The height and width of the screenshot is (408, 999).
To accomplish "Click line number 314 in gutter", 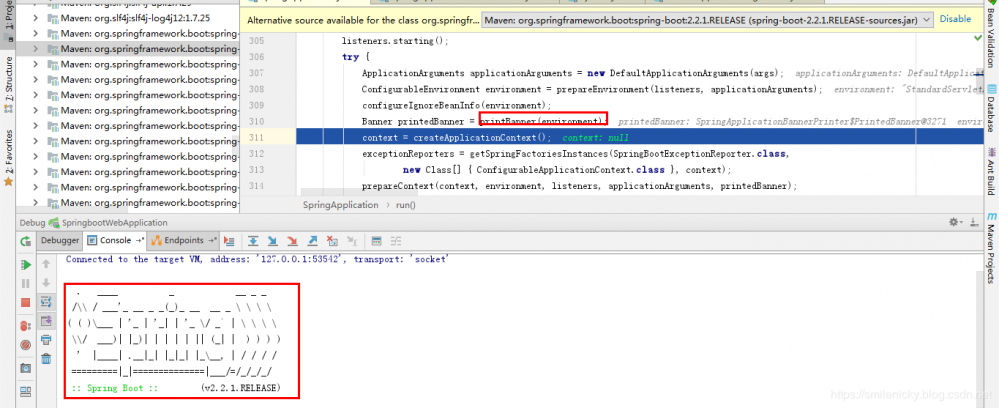I will click(x=256, y=186).
